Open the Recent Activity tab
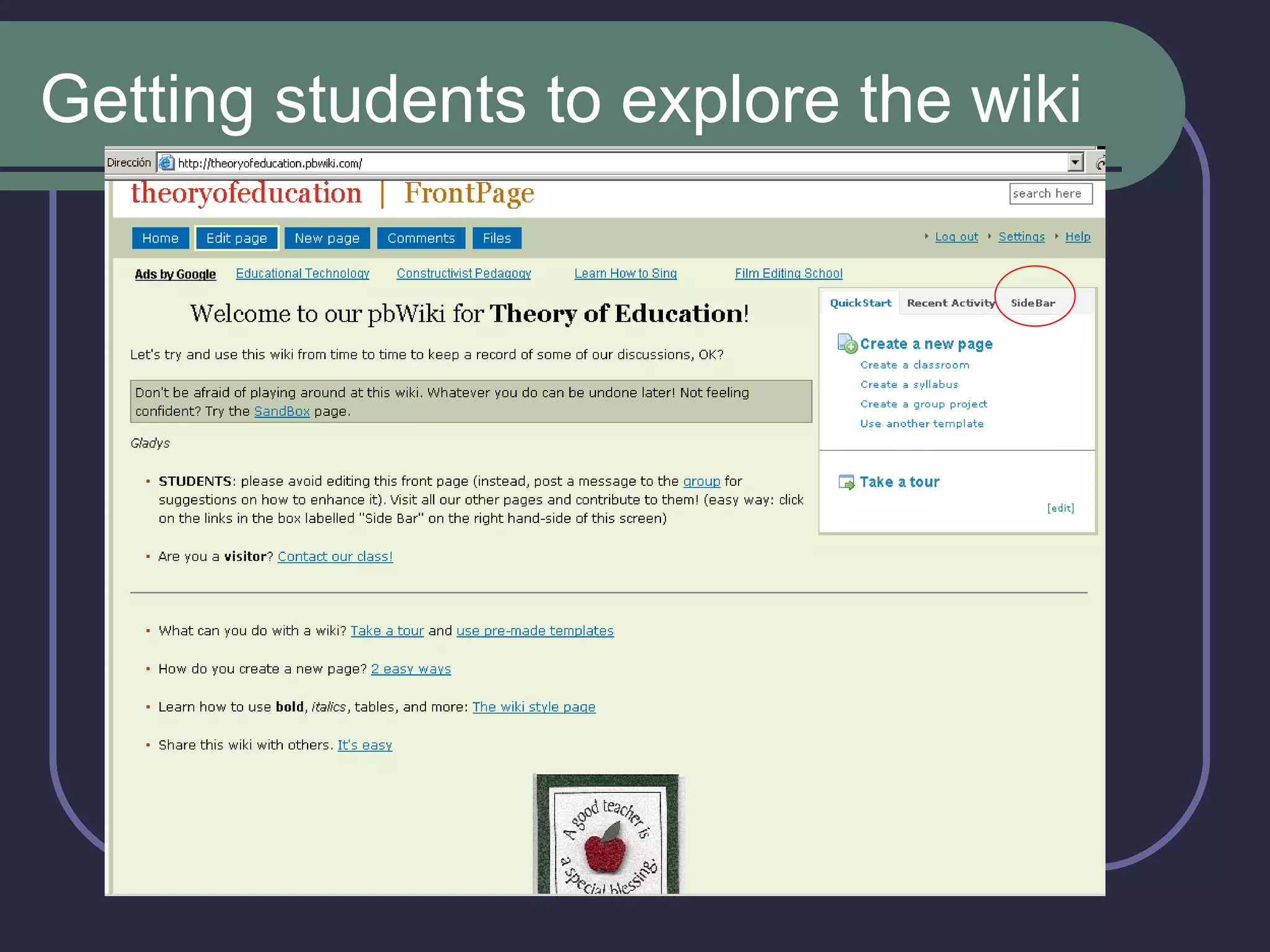The height and width of the screenshot is (952, 1270). click(x=950, y=303)
